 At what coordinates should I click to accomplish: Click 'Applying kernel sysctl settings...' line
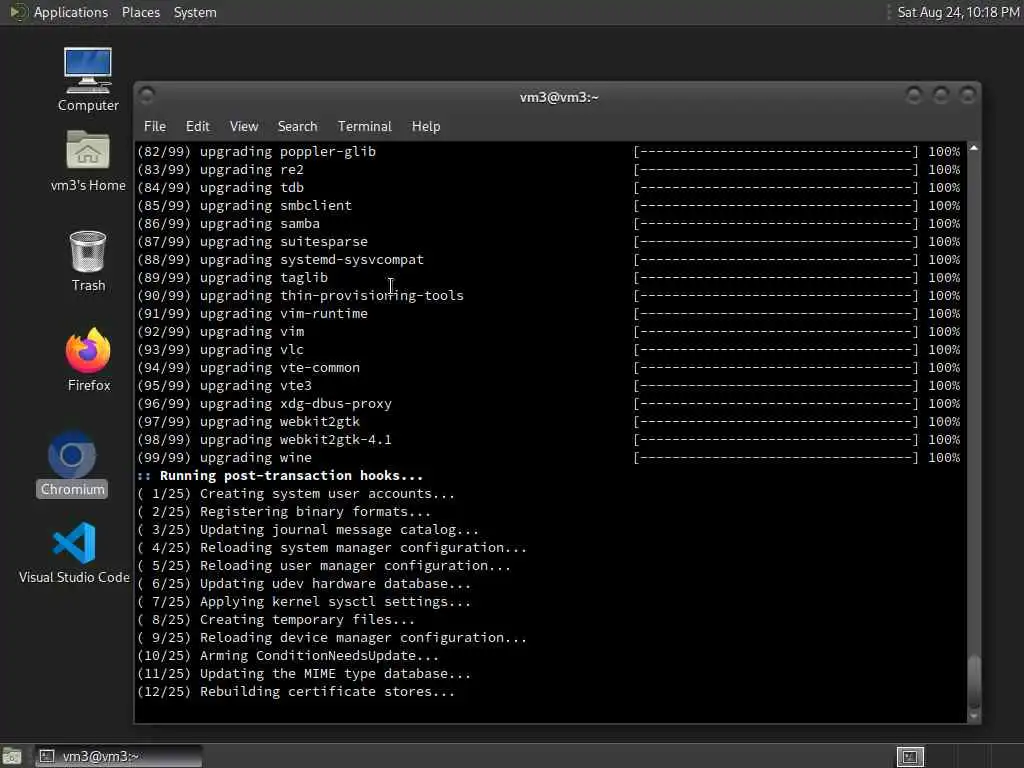tap(304, 601)
